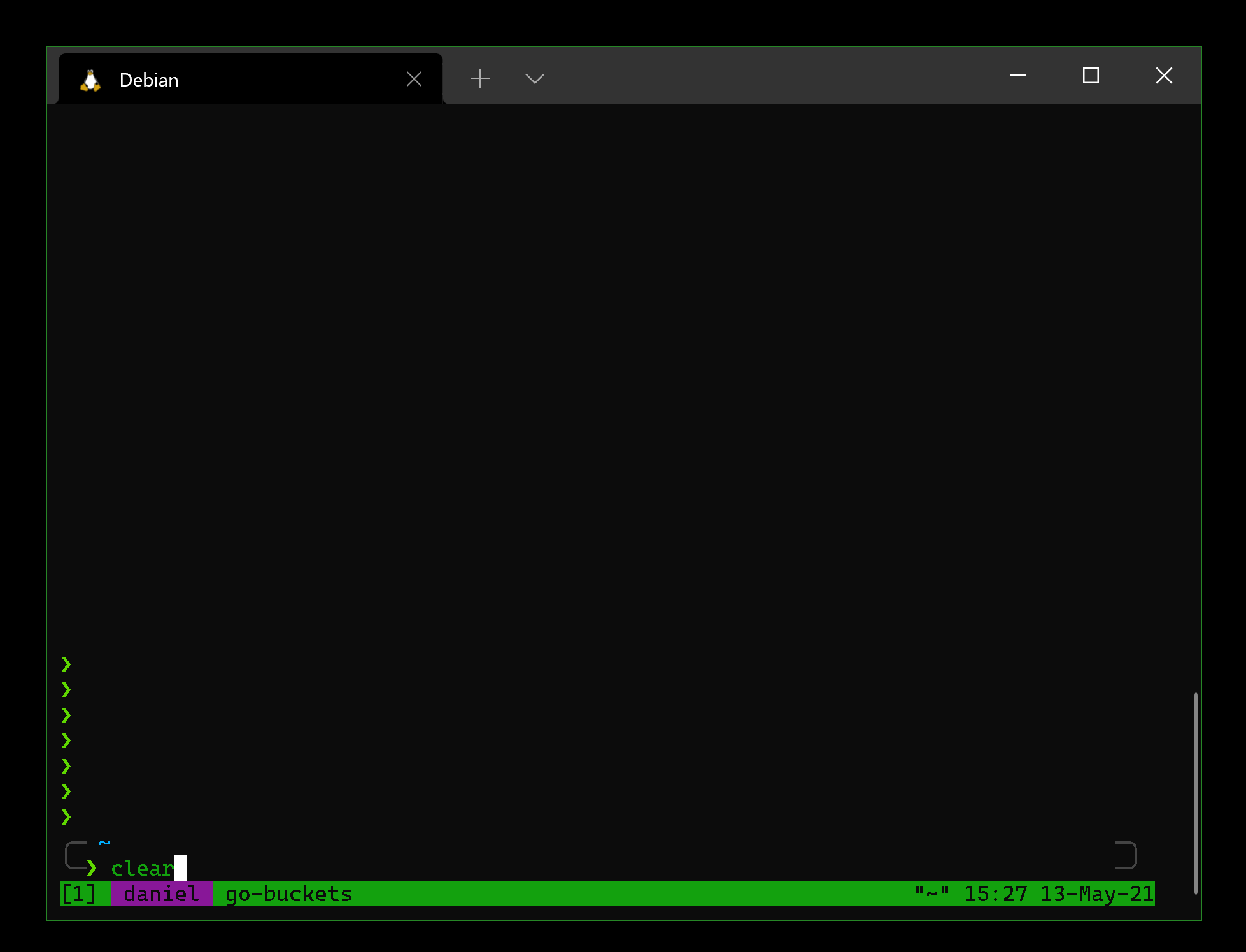This screenshot has width=1246, height=952.
Task: Close the Debian tab with its X
Action: tap(414, 78)
